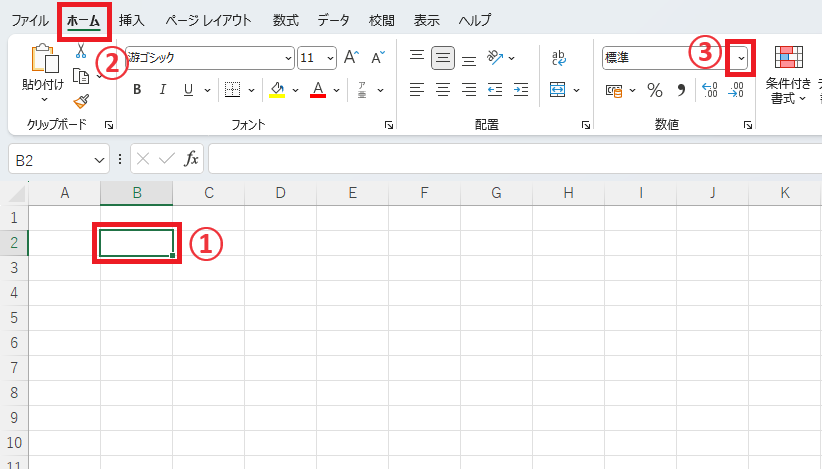Click the formula bar Enter checkmark
Viewport: 822px width, 469px height.
pos(167,158)
